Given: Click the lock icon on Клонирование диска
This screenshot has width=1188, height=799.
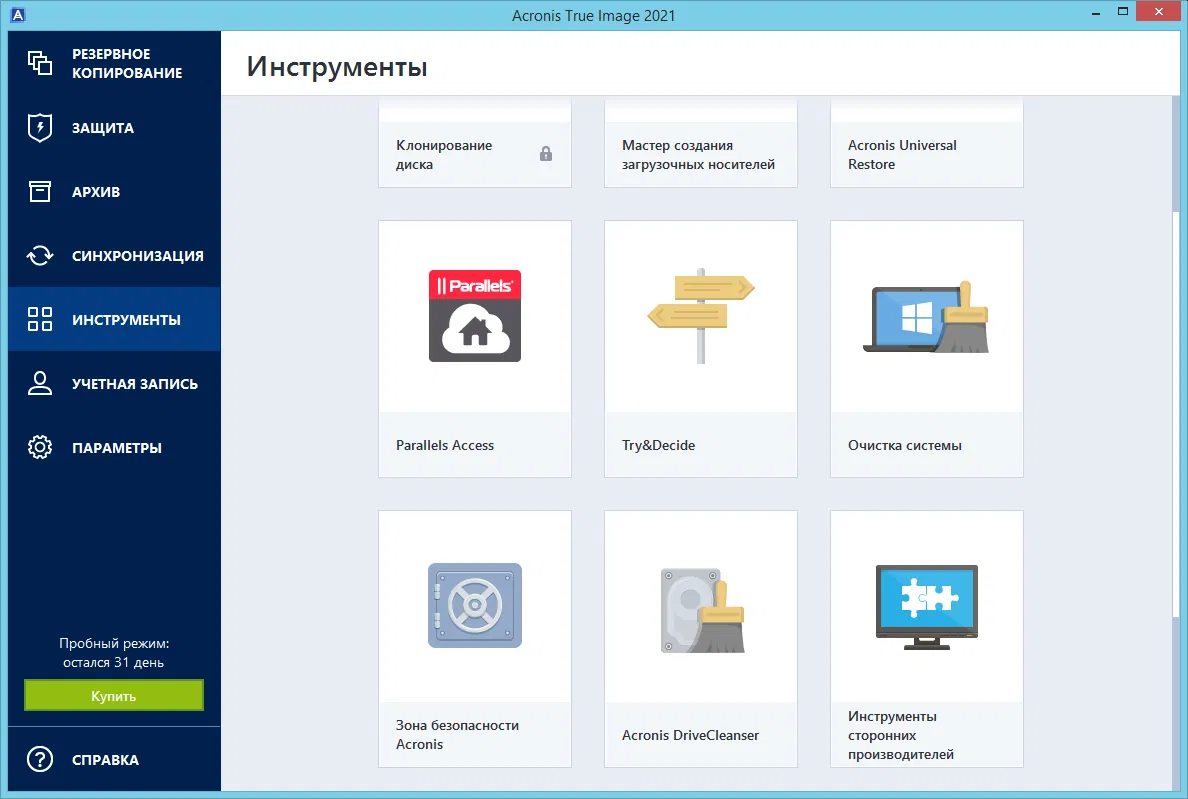Looking at the screenshot, I should 546,154.
